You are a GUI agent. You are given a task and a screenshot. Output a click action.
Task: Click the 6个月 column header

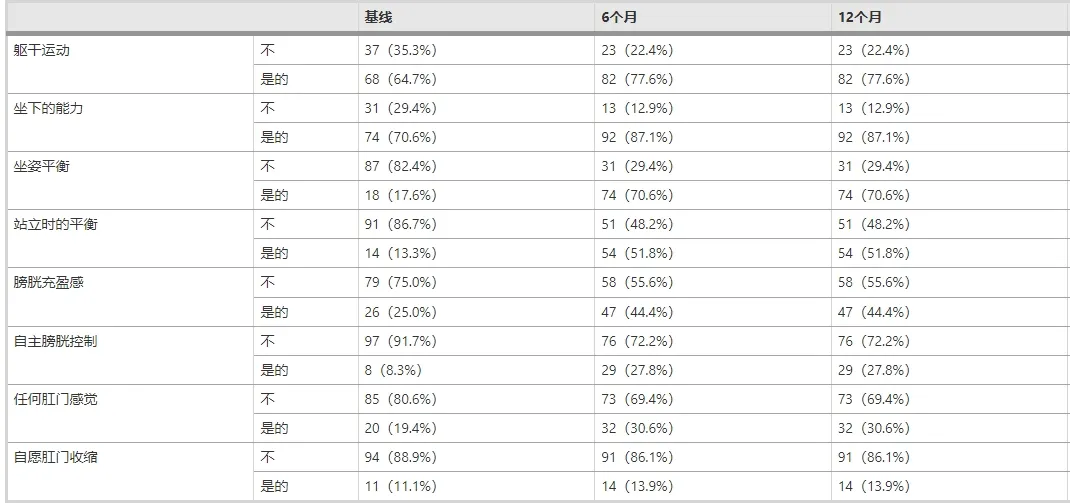[x=620, y=18]
